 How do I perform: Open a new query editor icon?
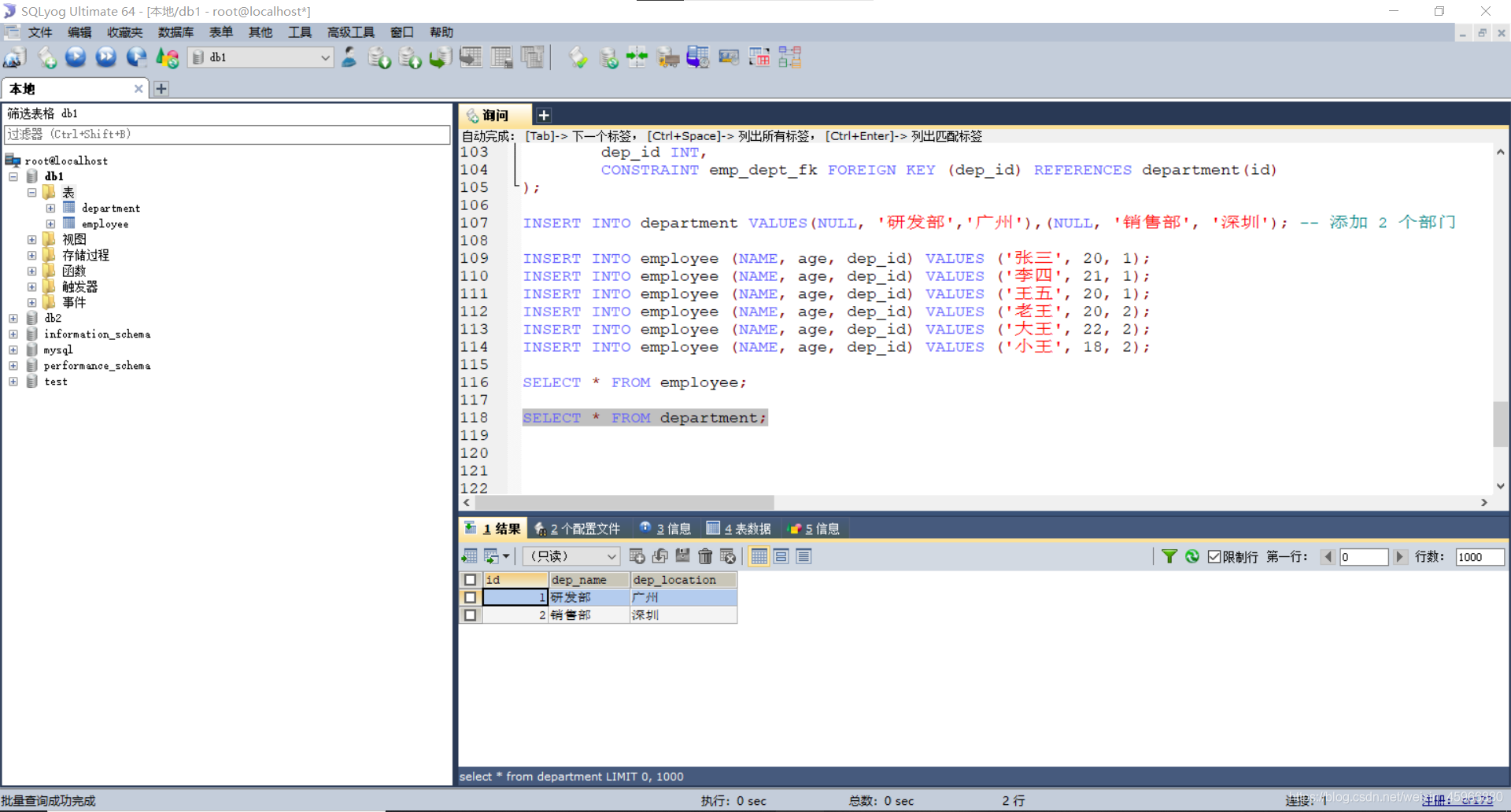pyautogui.click(x=46, y=57)
